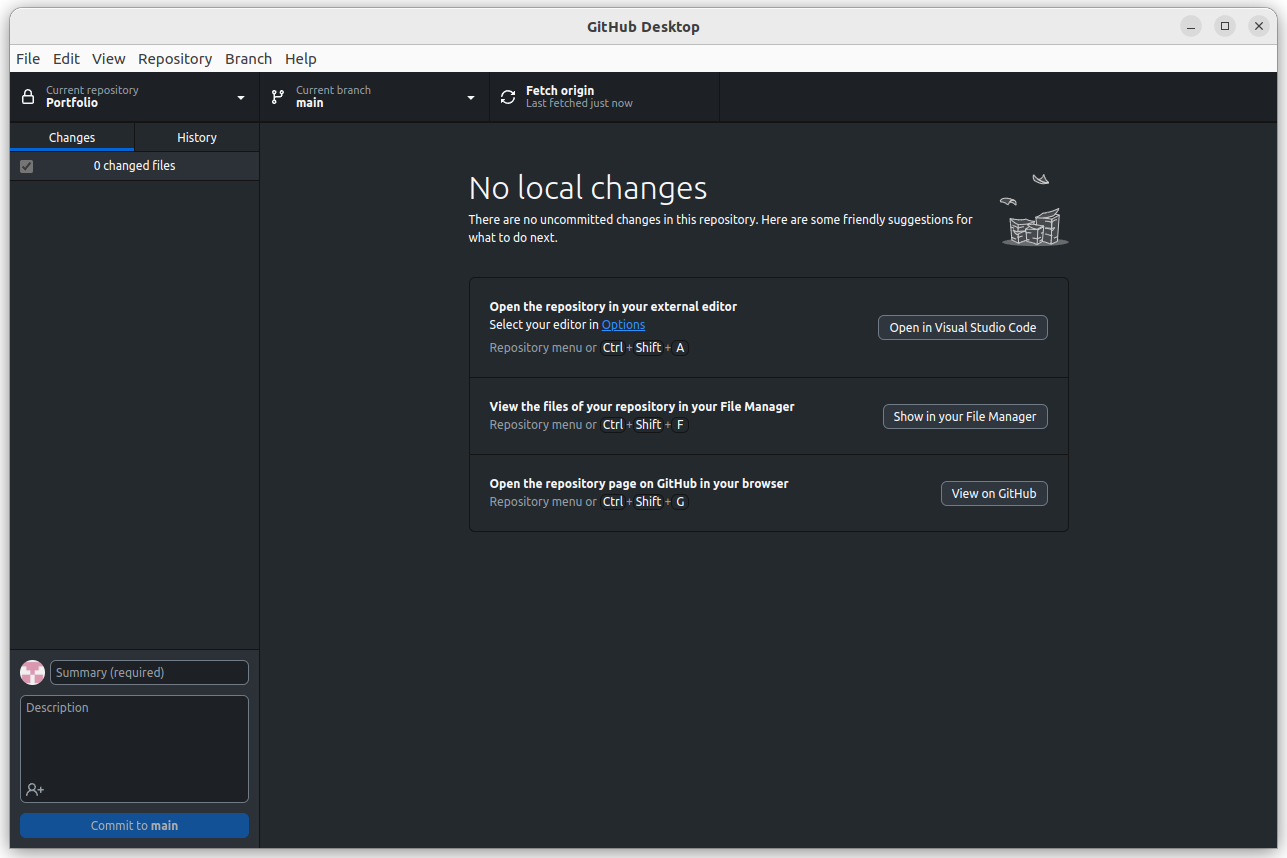Open the Help menu
Viewport: 1287px width, 858px height.
(x=300, y=59)
